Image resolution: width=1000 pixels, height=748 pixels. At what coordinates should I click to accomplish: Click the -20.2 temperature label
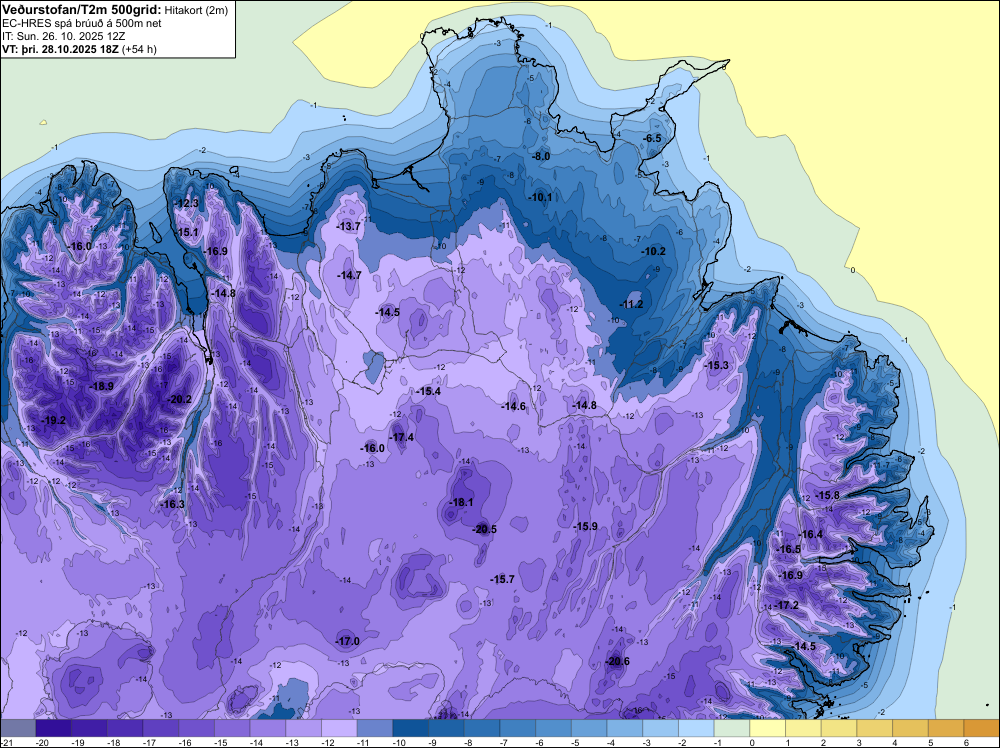point(179,400)
